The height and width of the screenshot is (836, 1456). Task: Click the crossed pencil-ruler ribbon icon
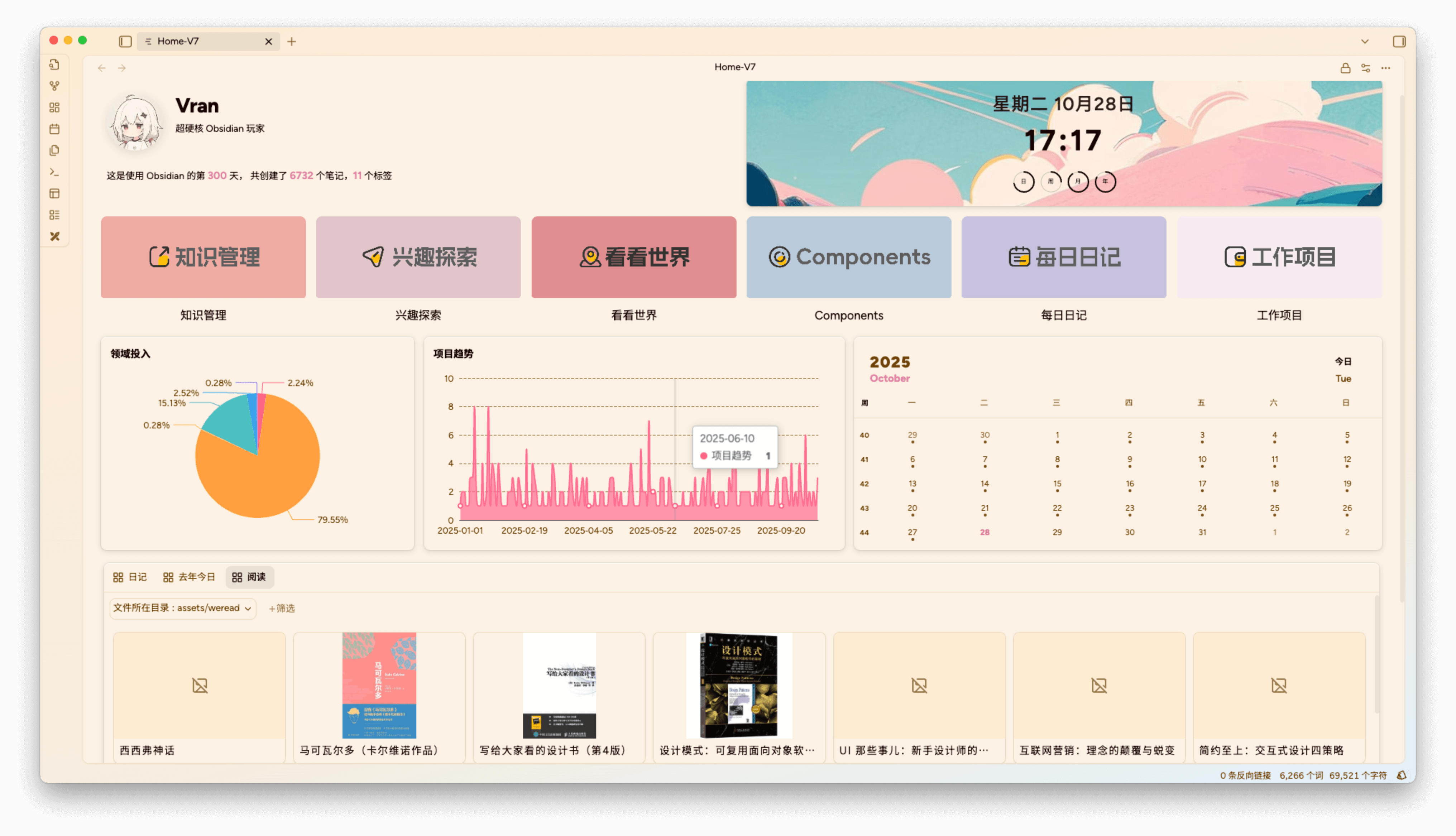coord(54,236)
